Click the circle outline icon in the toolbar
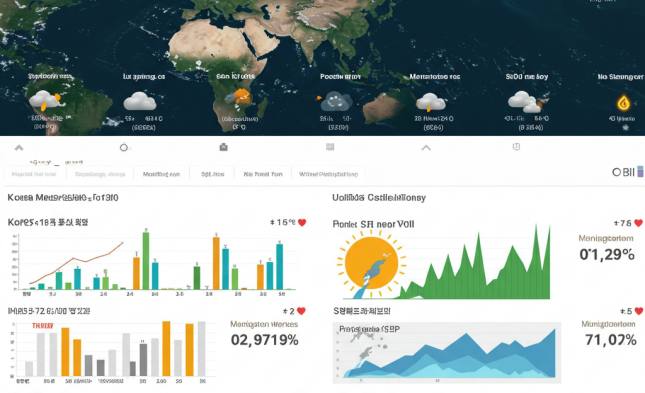Image resolution: width=645 pixels, height=393 pixels. (124, 147)
